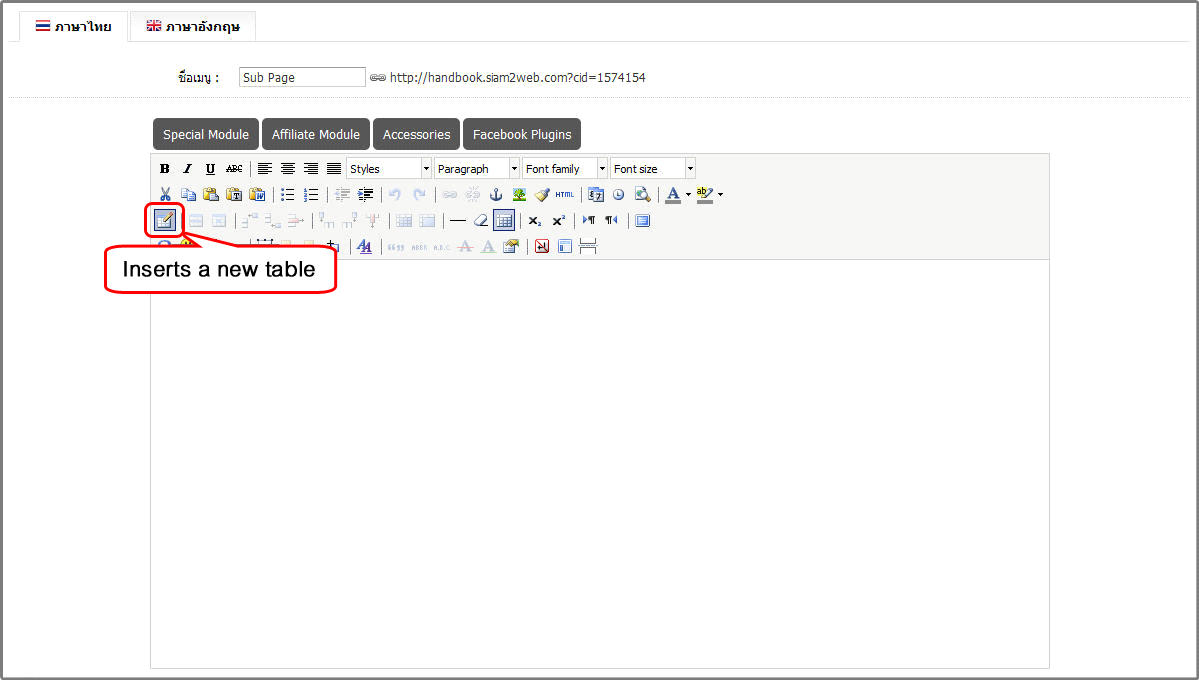Screen dimensions: 1199x680
Task: Open HTML source editor
Action: tap(565, 194)
